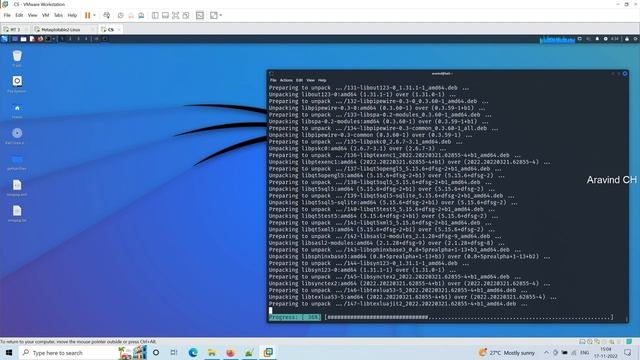Open the console view toolbar icon
This screenshot has width=640, height=360.
200,16
